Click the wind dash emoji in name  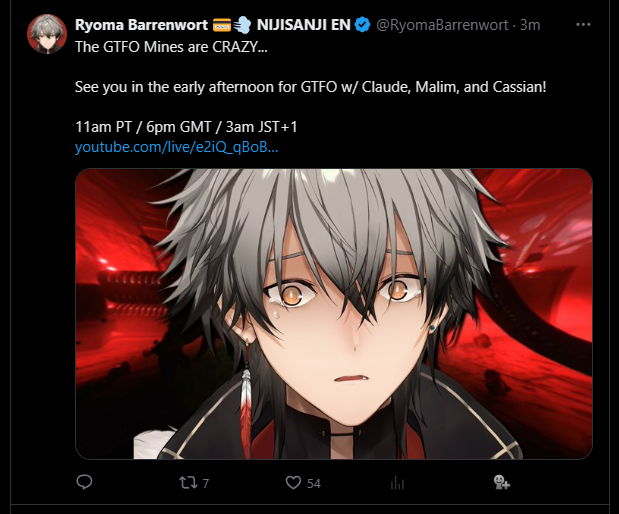tap(242, 25)
